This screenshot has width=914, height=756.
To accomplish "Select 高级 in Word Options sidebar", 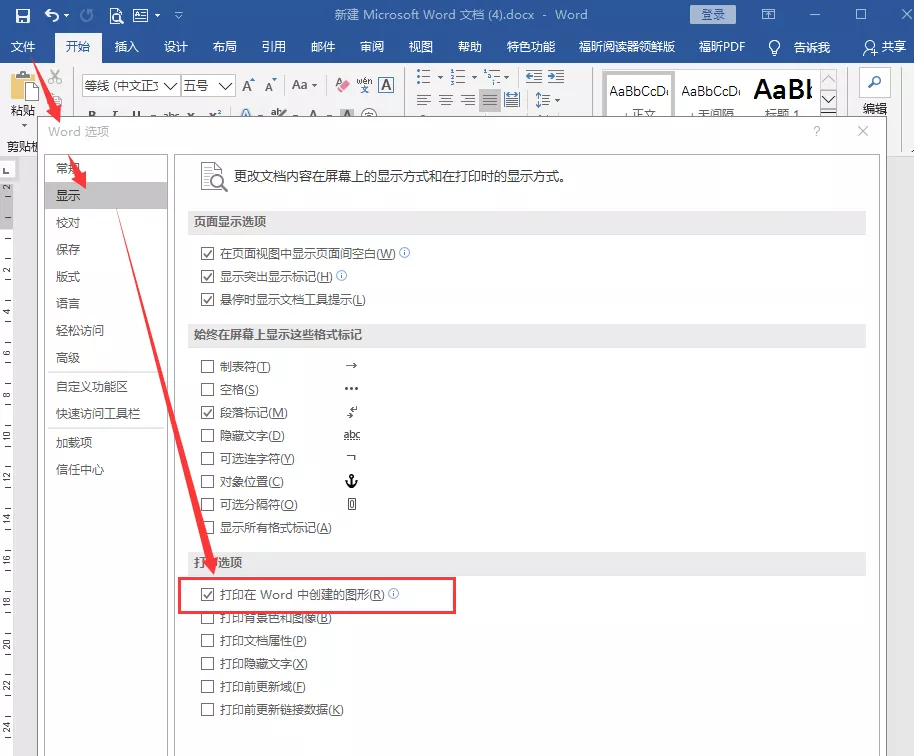I will [106, 358].
